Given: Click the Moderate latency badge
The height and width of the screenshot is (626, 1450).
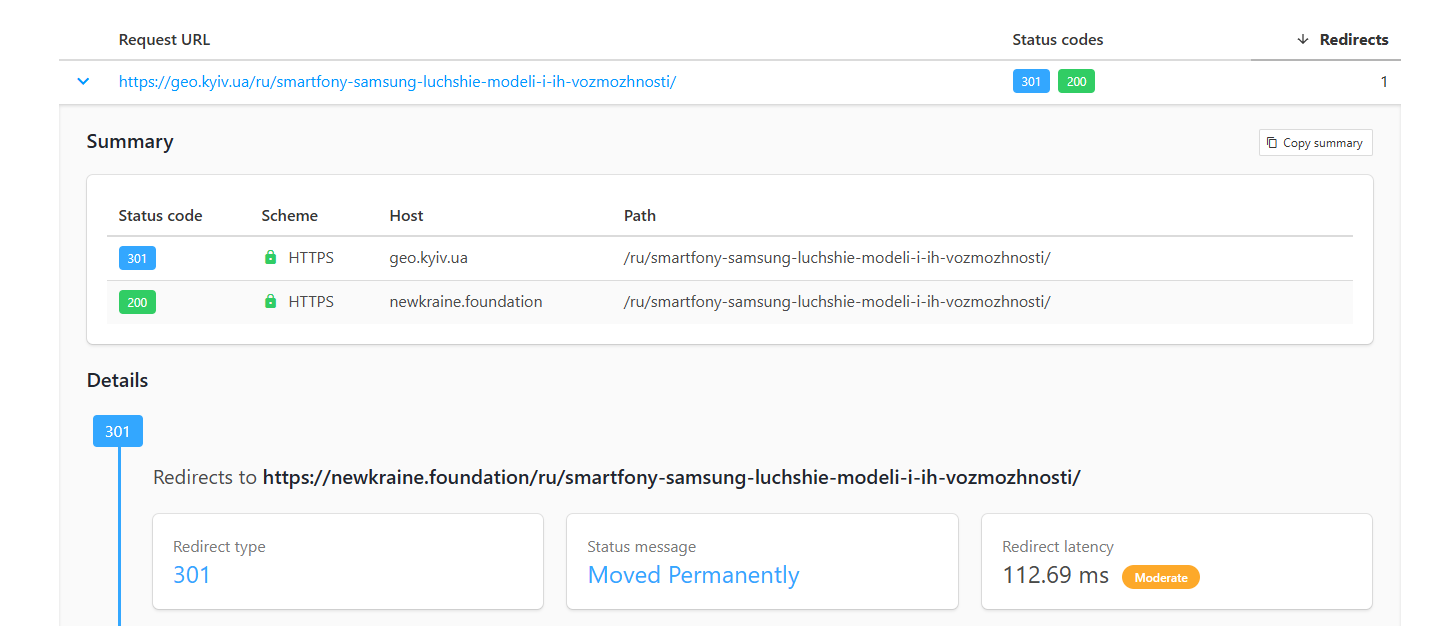Looking at the screenshot, I should (1160, 577).
